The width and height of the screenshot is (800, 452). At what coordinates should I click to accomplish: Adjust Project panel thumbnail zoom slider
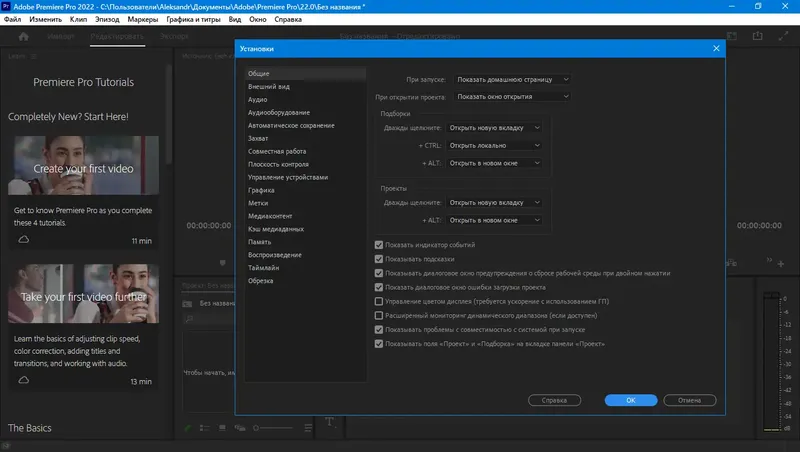click(273, 428)
